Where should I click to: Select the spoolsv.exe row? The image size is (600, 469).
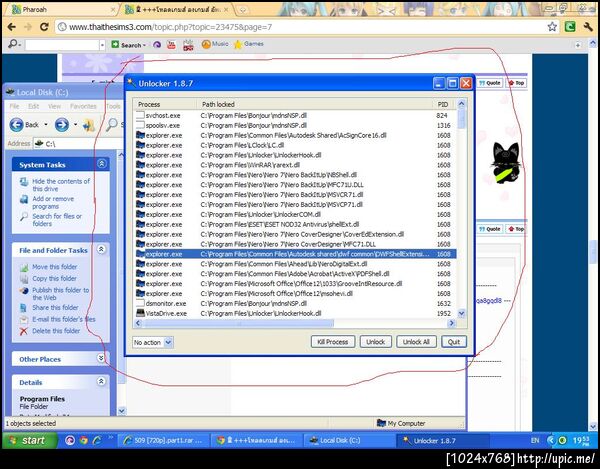[x=295, y=125]
